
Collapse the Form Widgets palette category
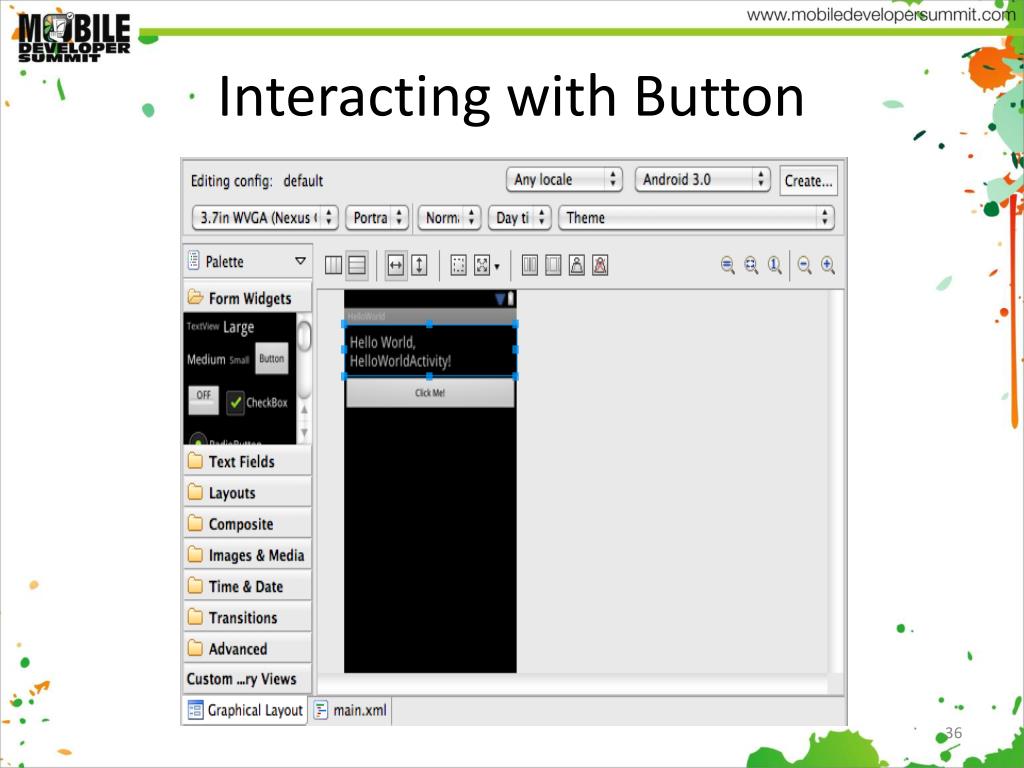coord(248,298)
